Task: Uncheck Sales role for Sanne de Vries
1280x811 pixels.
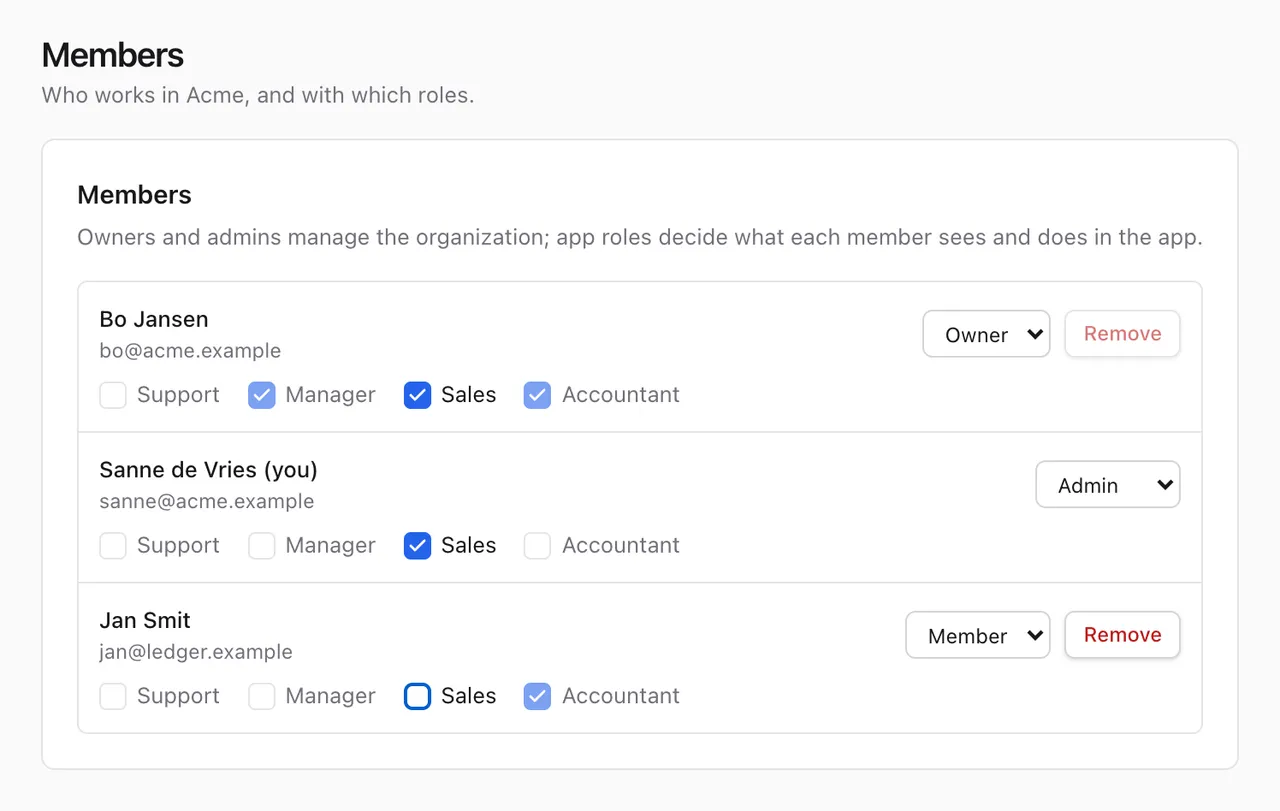Action: [417, 546]
